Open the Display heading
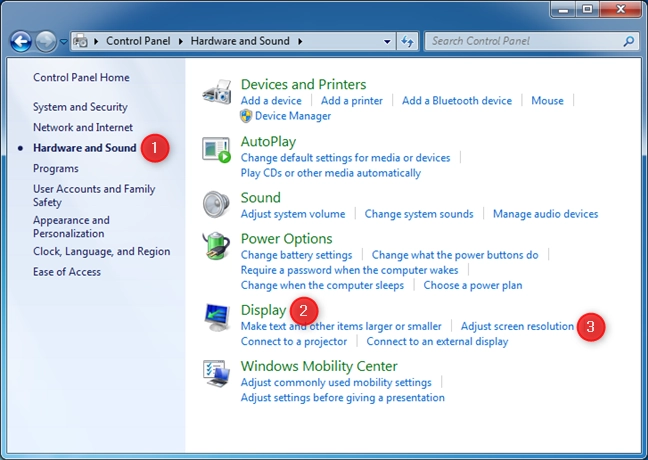648x460 pixels. (263, 310)
